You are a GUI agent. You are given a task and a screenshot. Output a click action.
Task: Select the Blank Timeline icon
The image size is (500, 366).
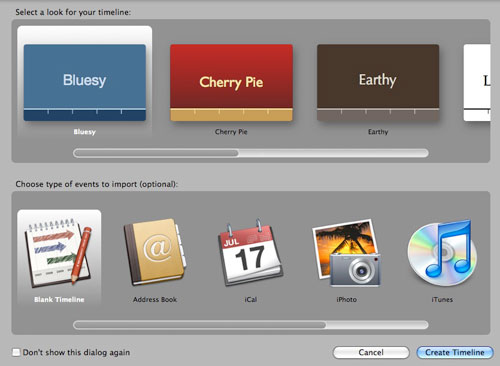[58, 253]
